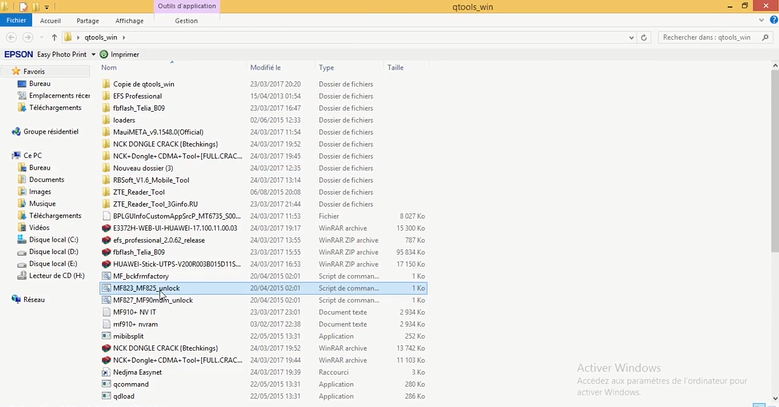Select the RBSoft_V1.6_Mobile_Tool folder icon

click(x=106, y=180)
